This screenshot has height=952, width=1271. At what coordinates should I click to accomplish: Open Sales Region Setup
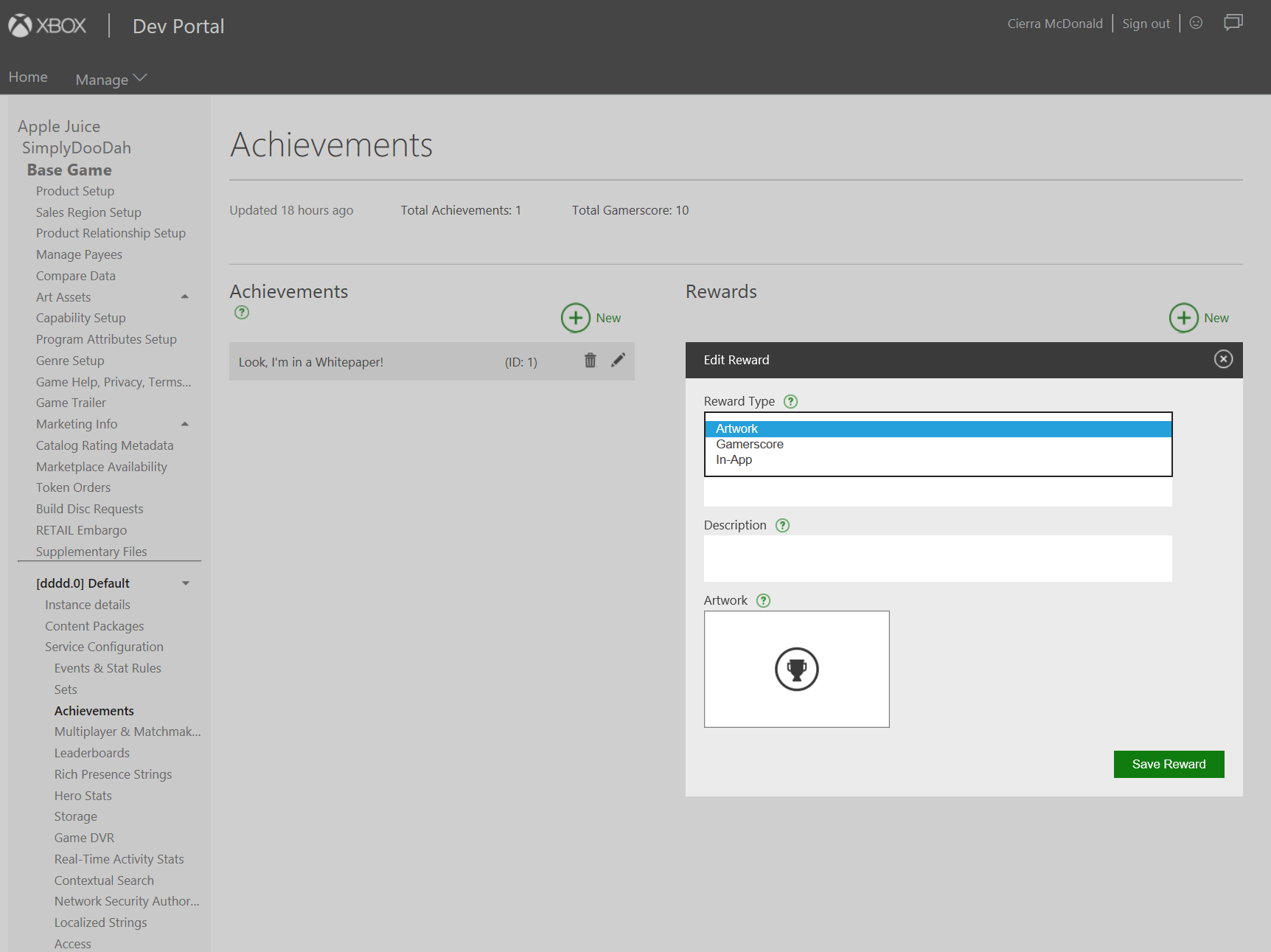pos(88,212)
